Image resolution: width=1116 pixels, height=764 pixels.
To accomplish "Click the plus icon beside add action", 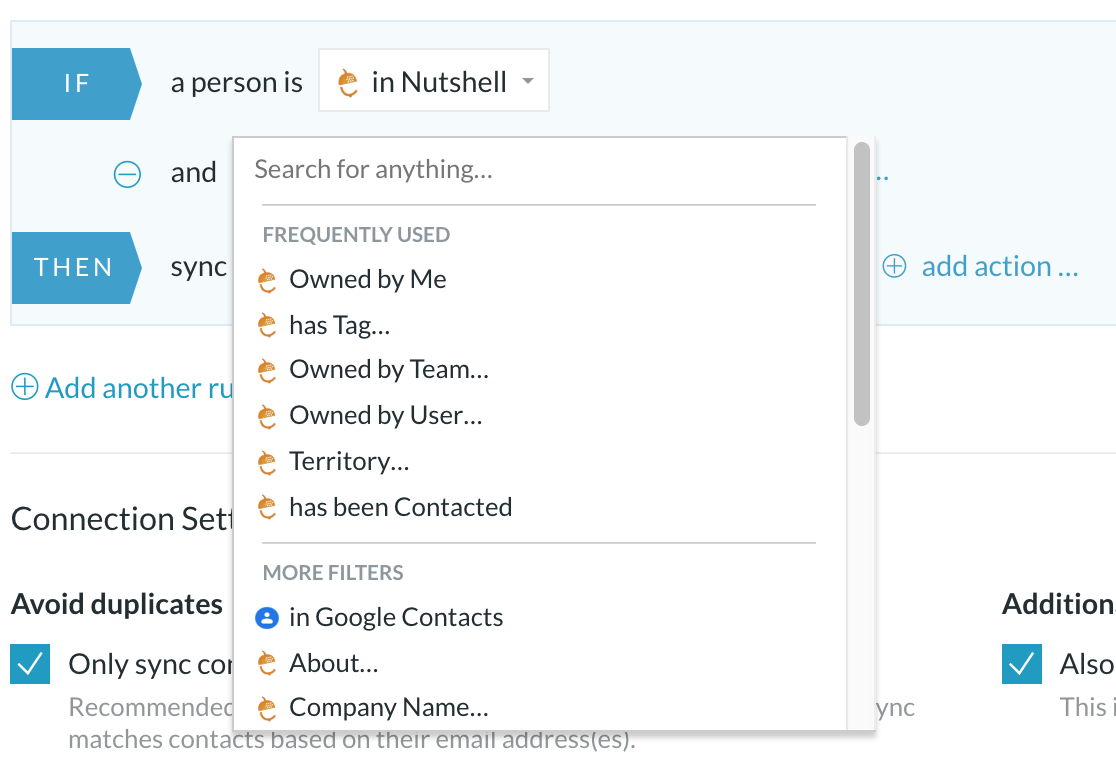I will pos(895,266).
